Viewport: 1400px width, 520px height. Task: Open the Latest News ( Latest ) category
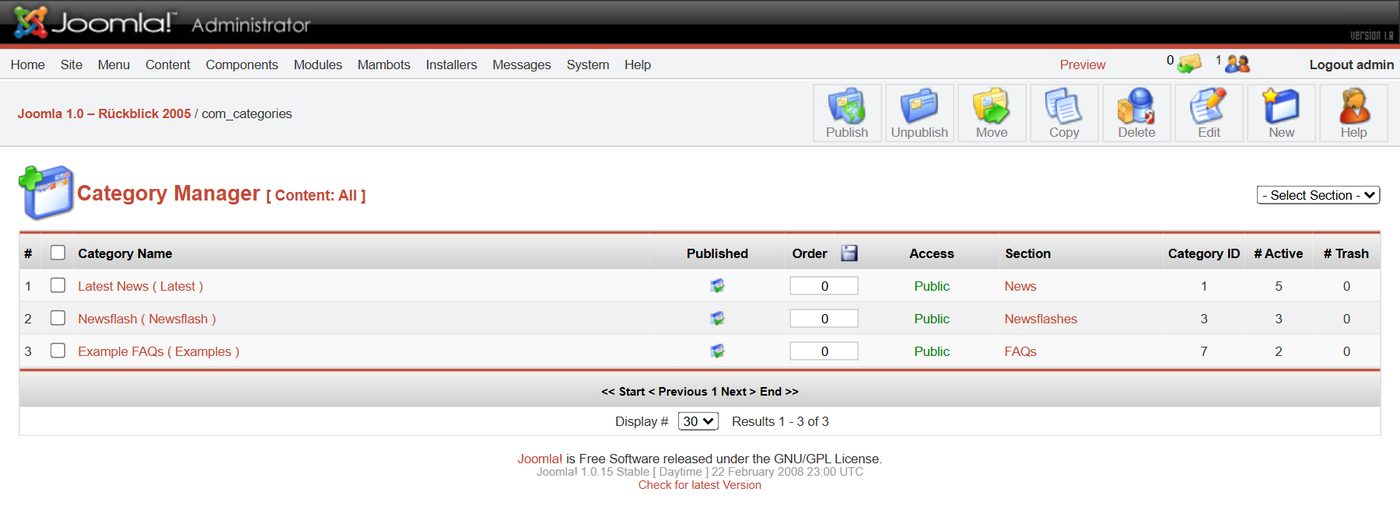pyautogui.click(x=141, y=286)
